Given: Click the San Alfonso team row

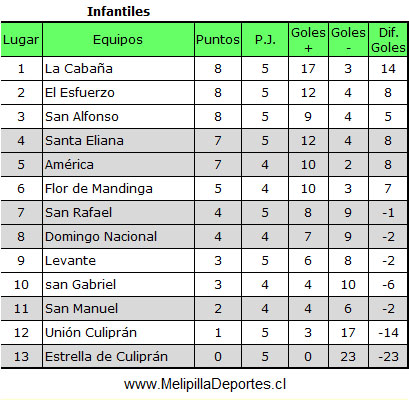Looking at the screenshot, I should (204, 117).
